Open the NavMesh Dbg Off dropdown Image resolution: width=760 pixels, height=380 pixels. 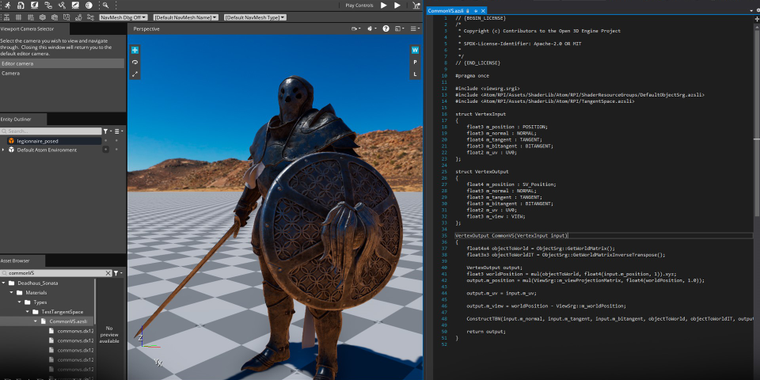(123, 17)
